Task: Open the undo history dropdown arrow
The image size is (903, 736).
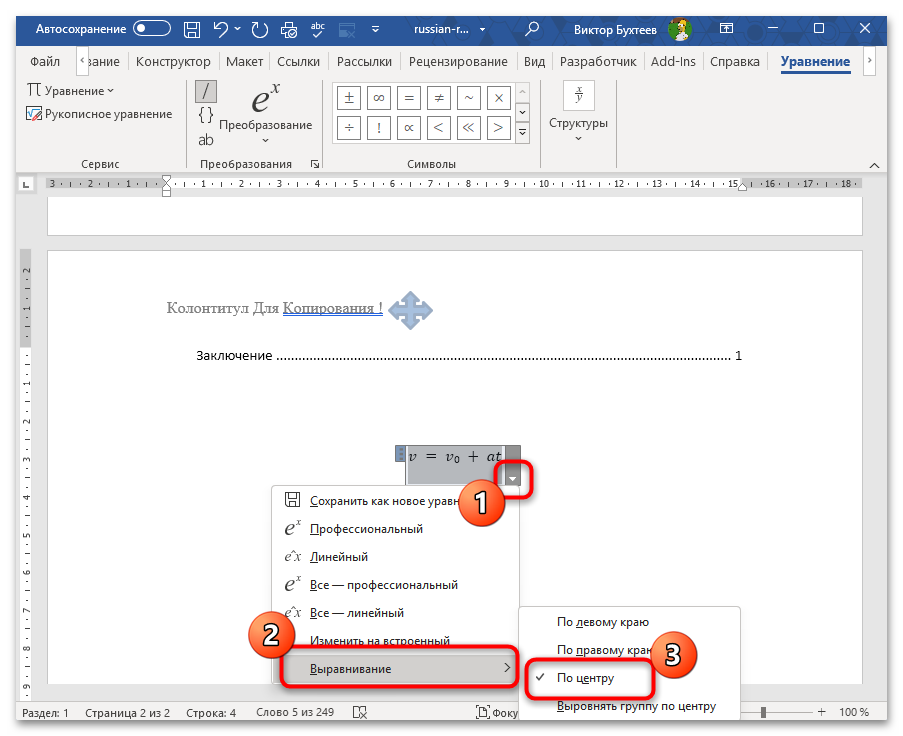Action: pos(237,29)
